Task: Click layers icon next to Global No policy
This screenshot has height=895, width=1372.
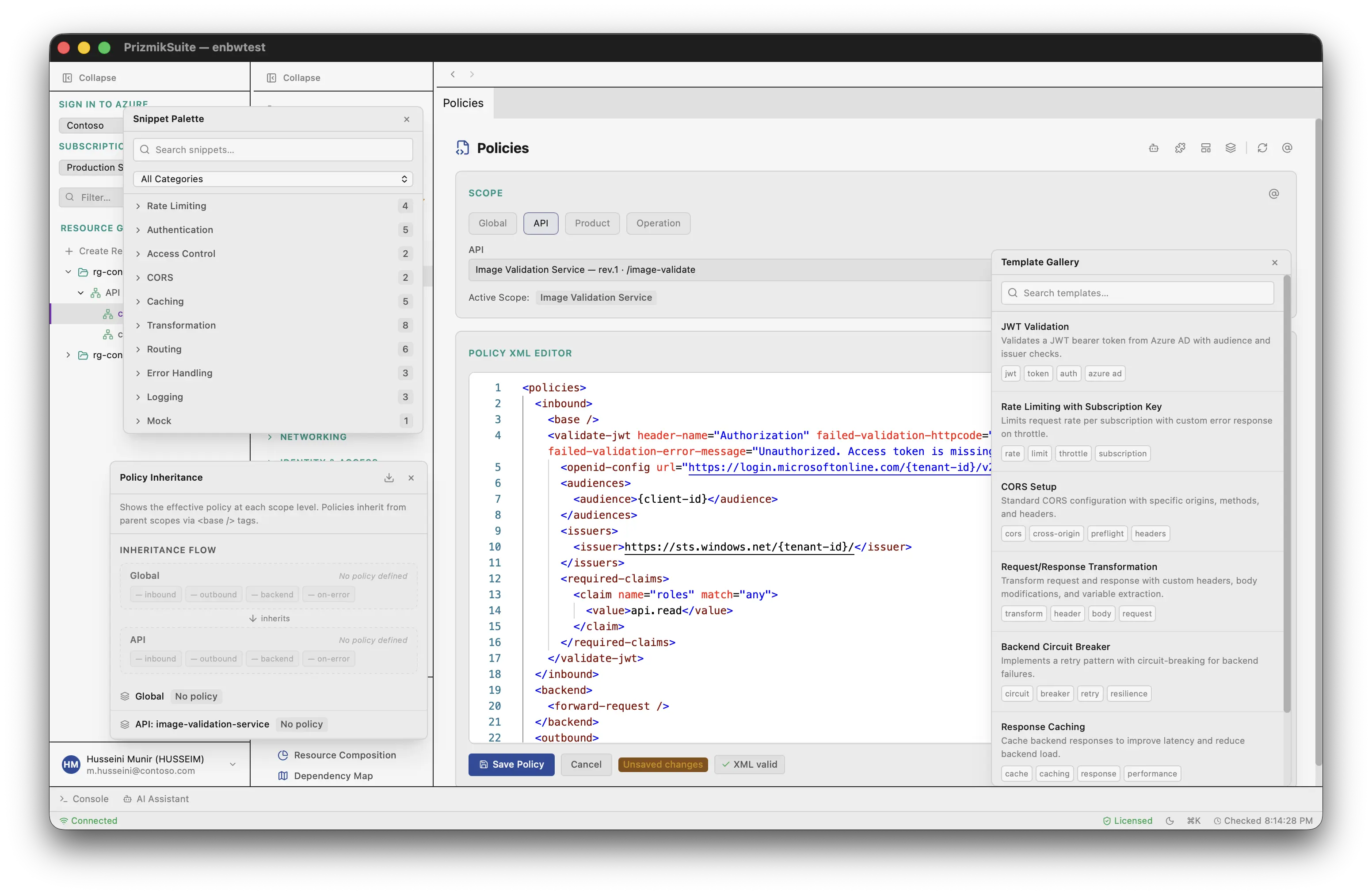Action: click(125, 696)
